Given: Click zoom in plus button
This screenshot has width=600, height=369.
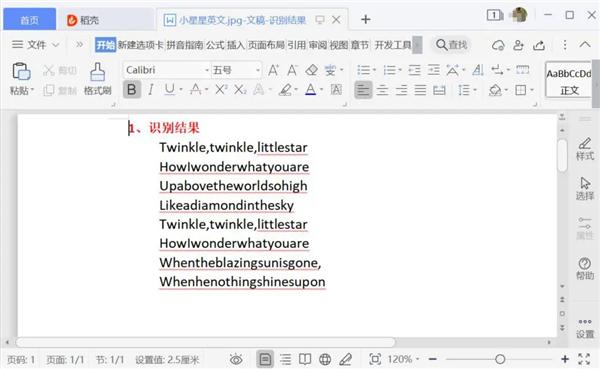Looking at the screenshot, I should (565, 359).
